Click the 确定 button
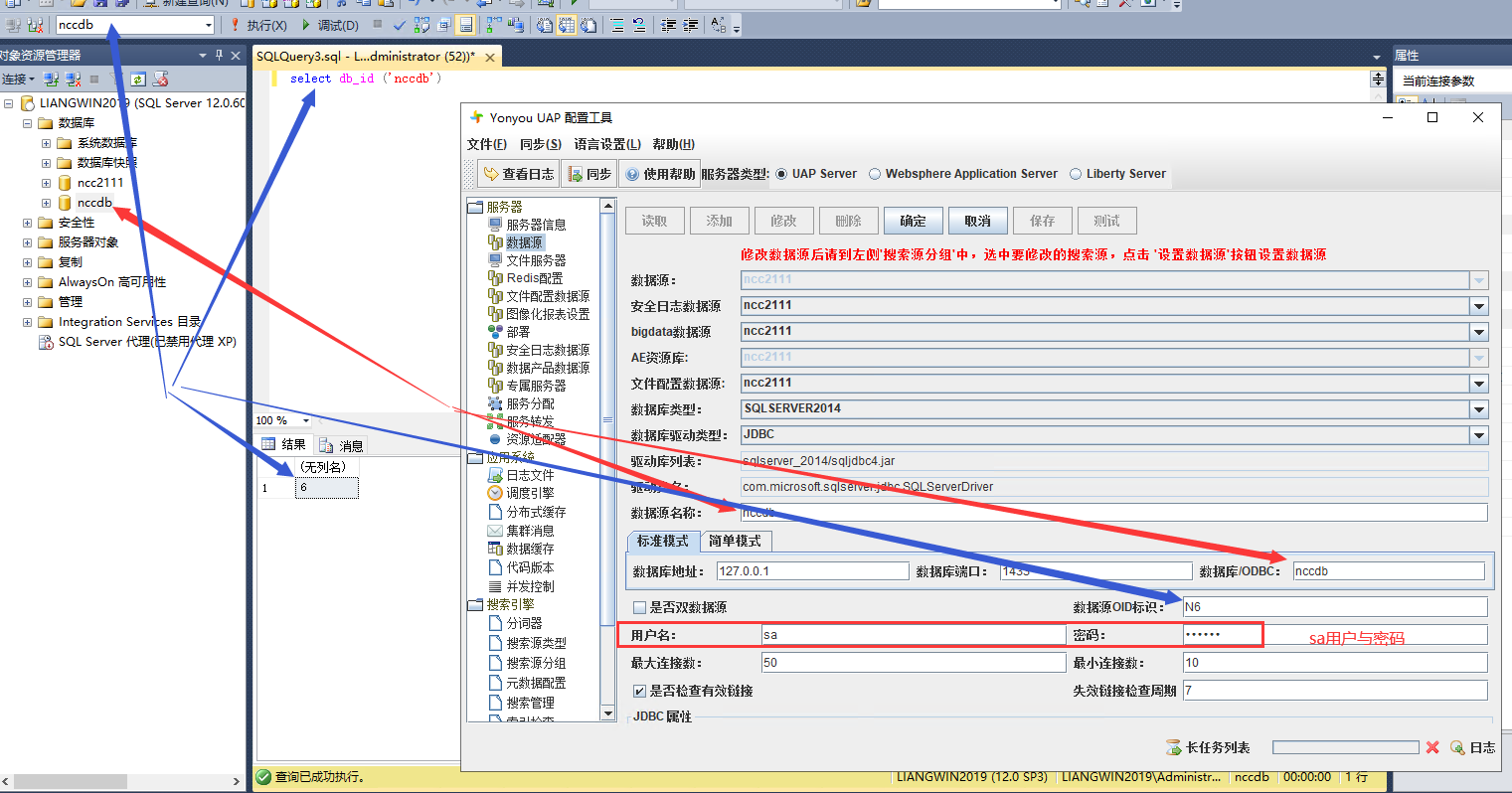1512x793 pixels. click(913, 221)
